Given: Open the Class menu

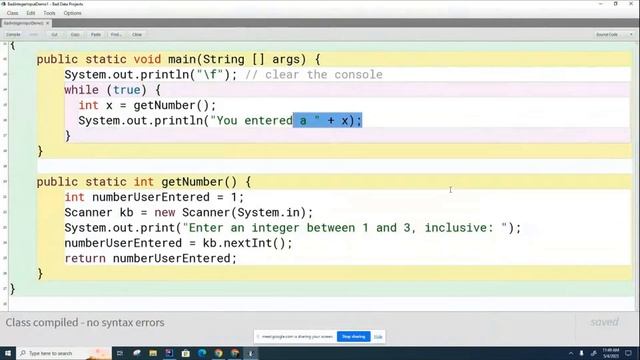Looking at the screenshot, I should (12, 13).
